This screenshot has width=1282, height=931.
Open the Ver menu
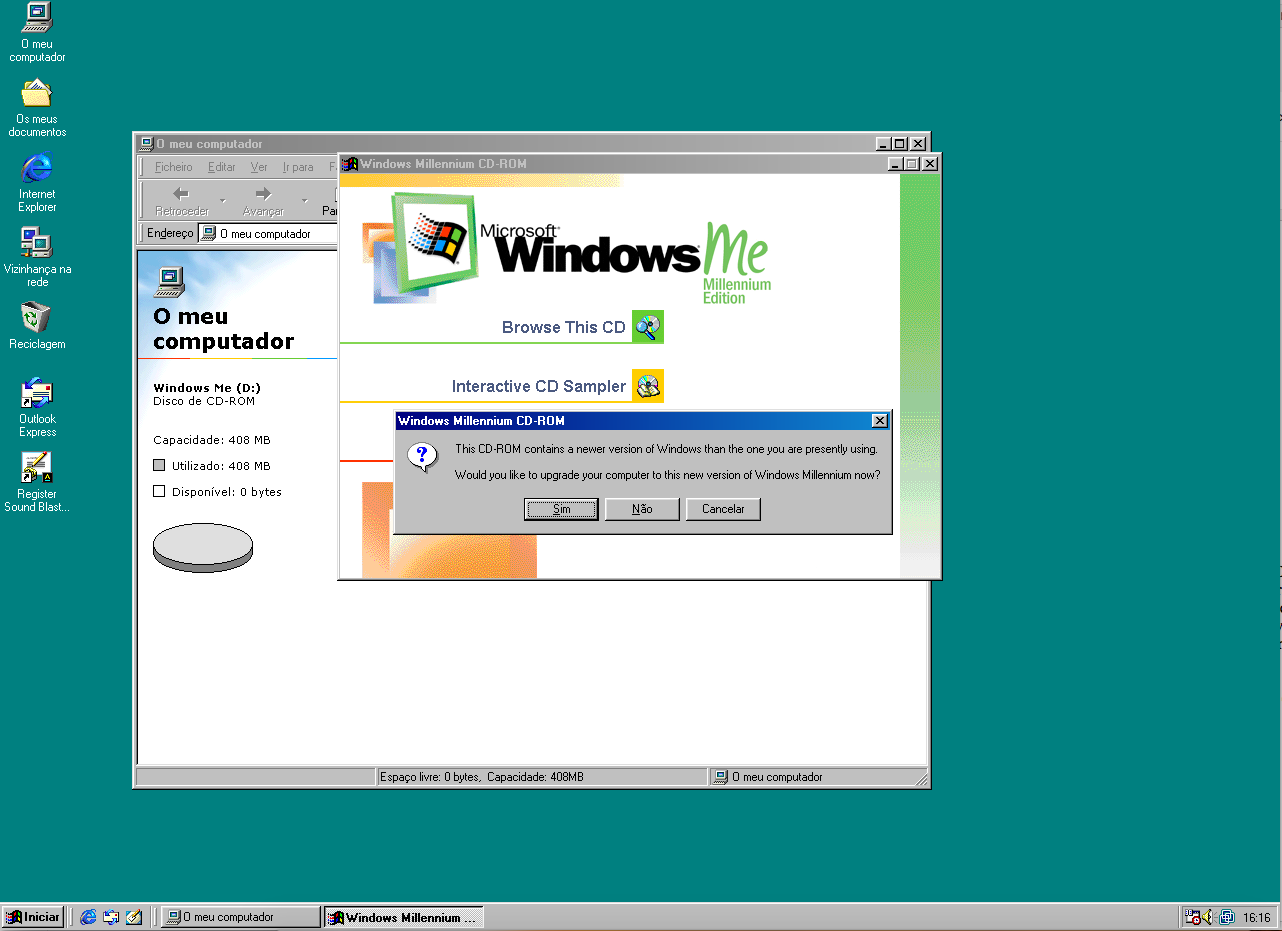point(259,167)
